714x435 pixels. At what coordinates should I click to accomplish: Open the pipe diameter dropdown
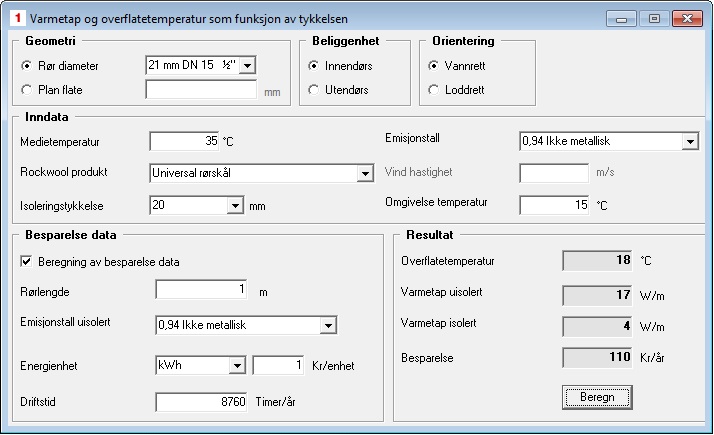coord(247,65)
